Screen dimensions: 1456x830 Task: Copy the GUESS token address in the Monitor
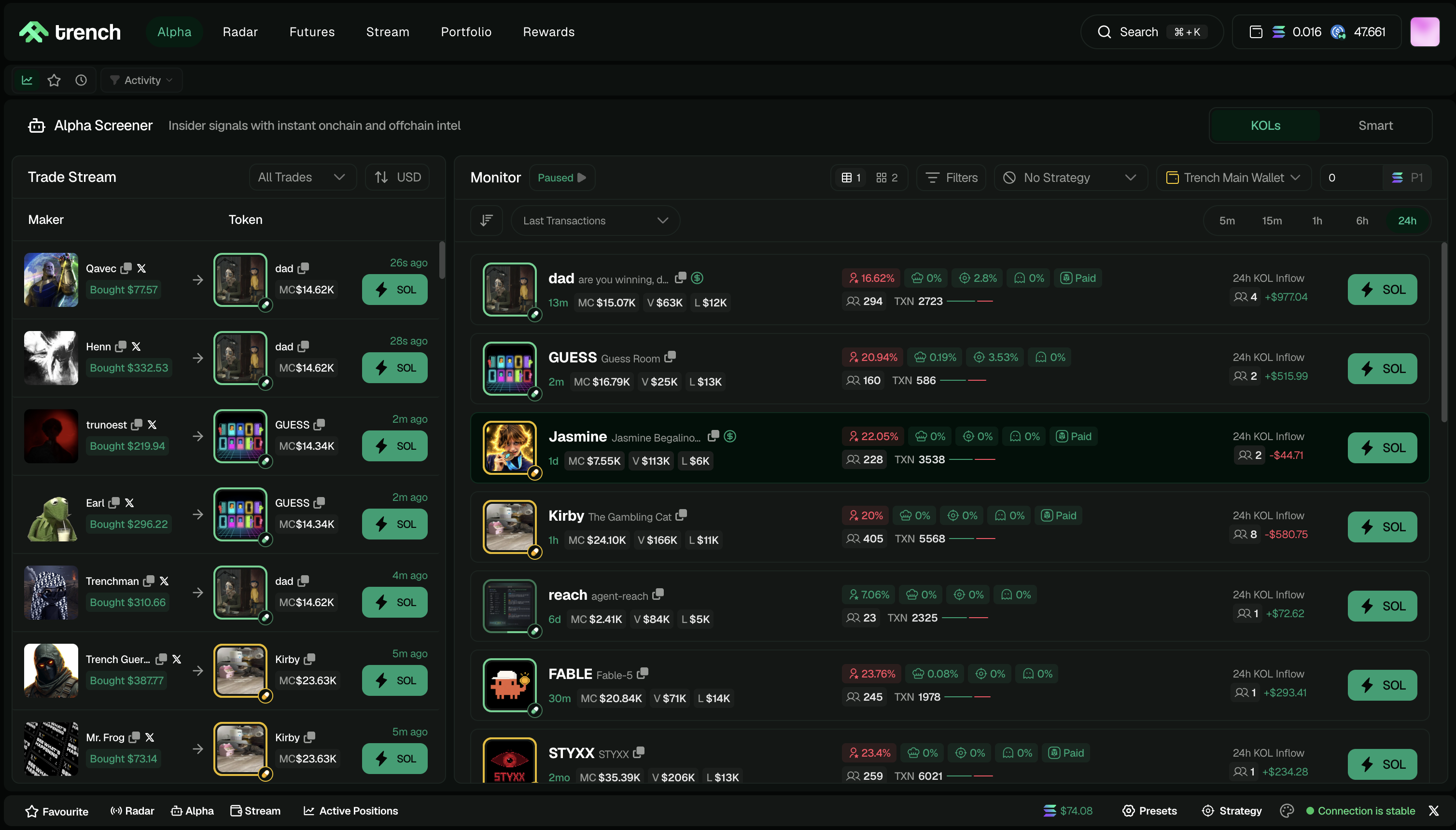tap(670, 357)
